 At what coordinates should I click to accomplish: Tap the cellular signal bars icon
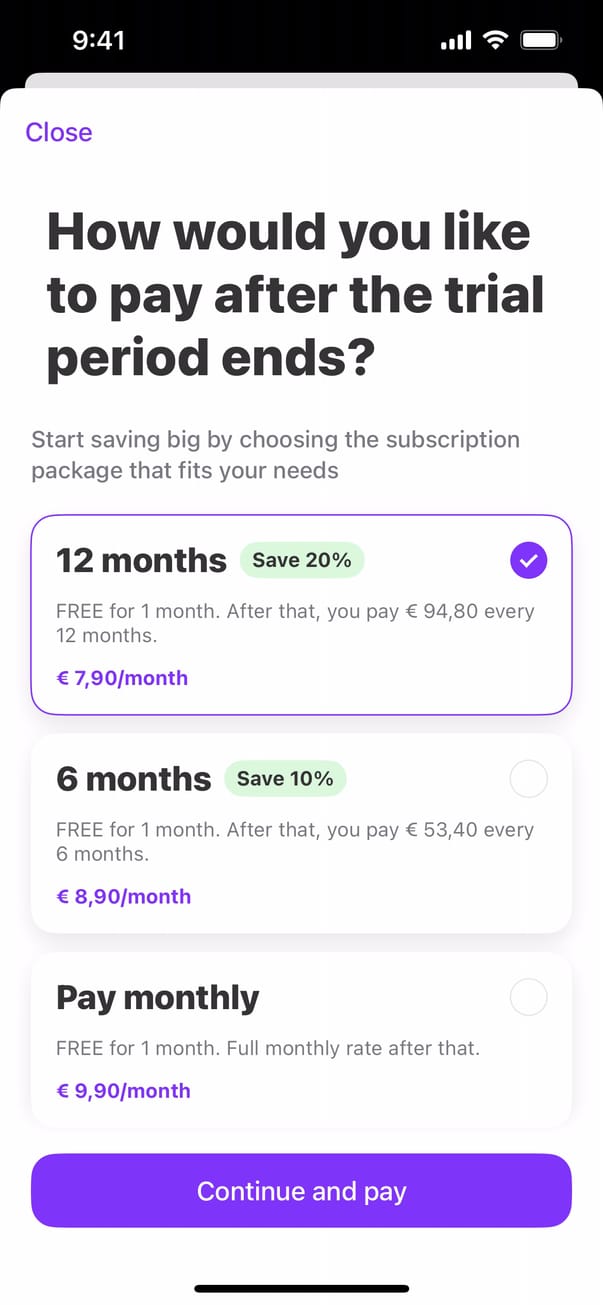(x=455, y=41)
